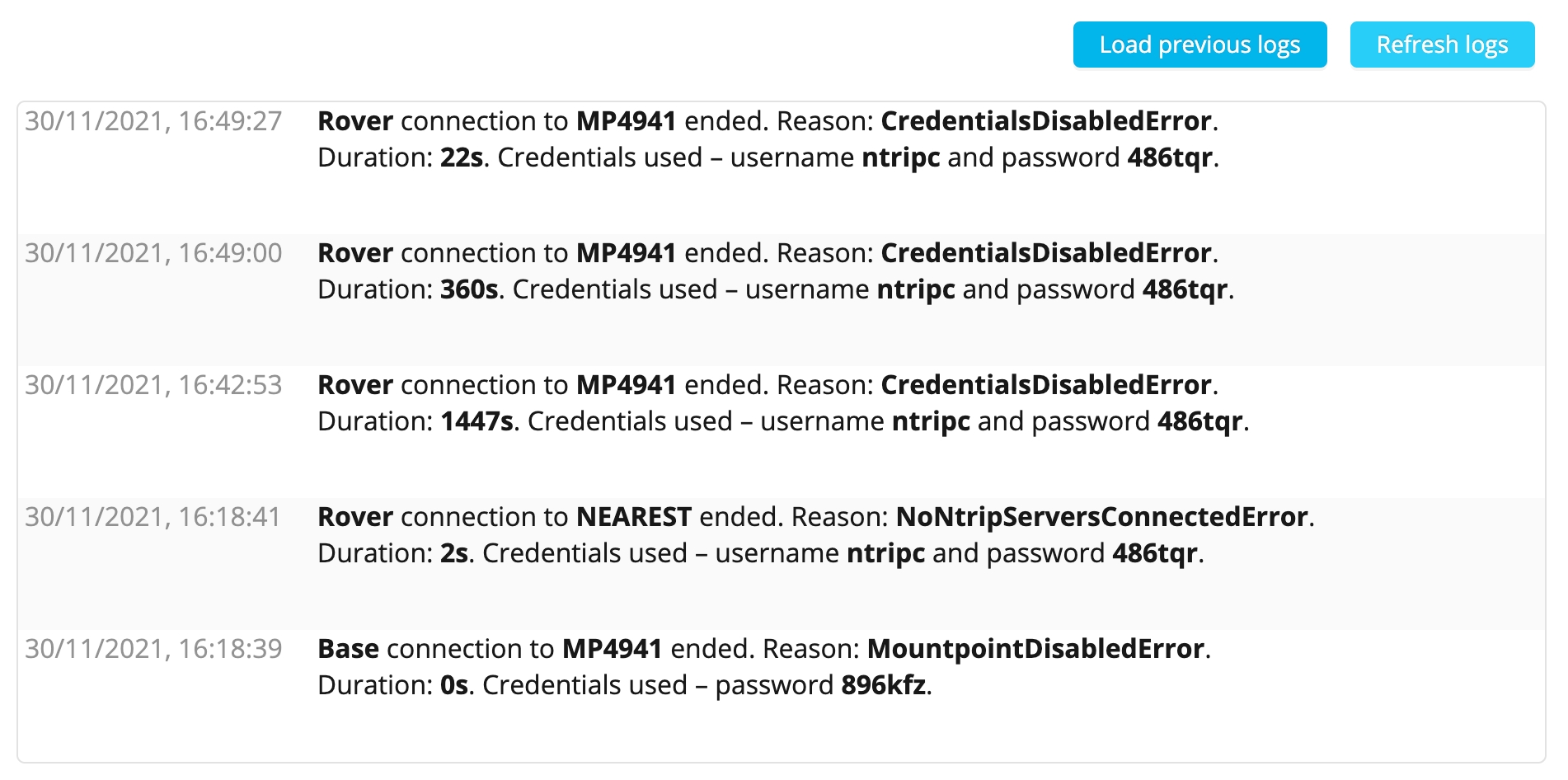Image resolution: width=1568 pixels, height=780 pixels.
Task: Click the password 896kfz text
Action: click(x=883, y=685)
